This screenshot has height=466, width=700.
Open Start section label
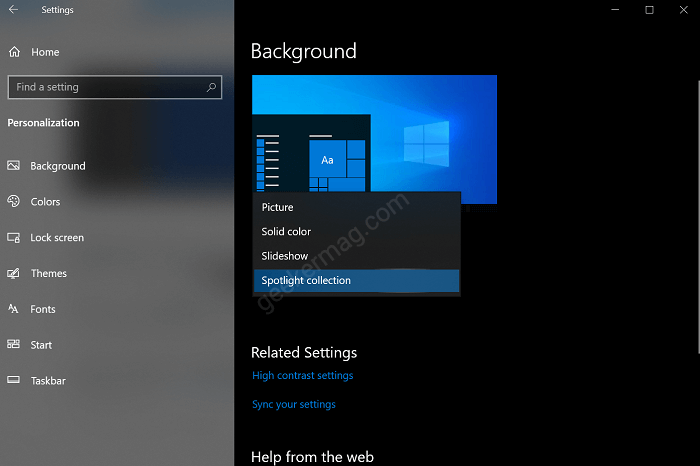click(x=41, y=345)
